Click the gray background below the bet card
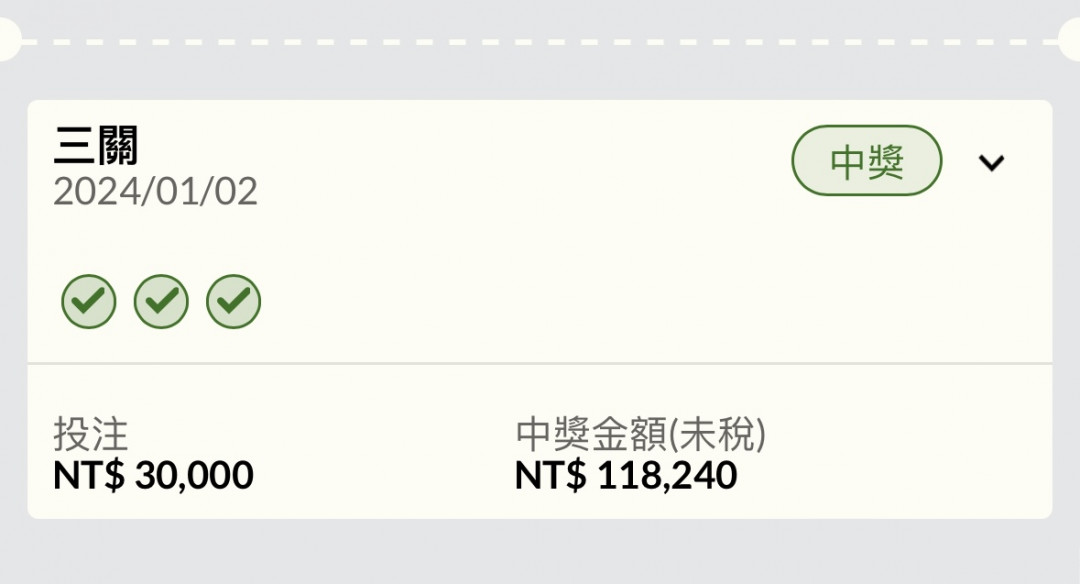Screen dimensions: 1080x584 [540, 551]
